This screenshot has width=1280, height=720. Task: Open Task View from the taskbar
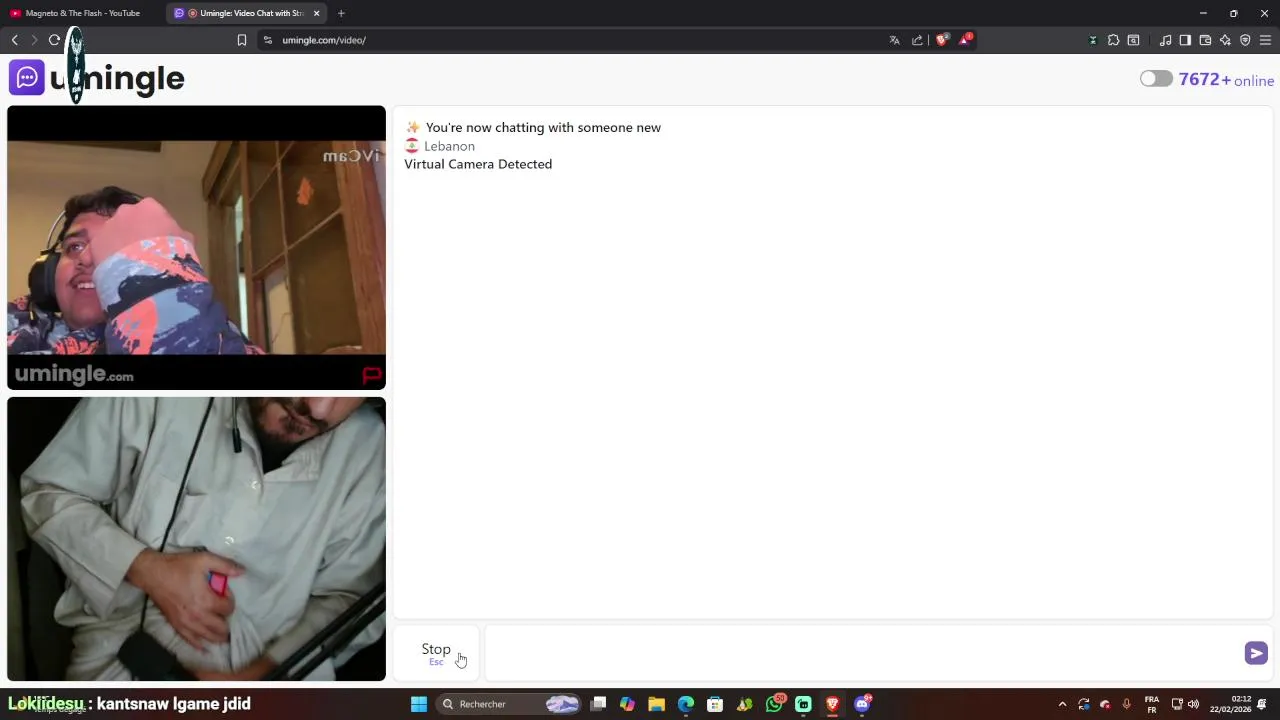point(598,704)
